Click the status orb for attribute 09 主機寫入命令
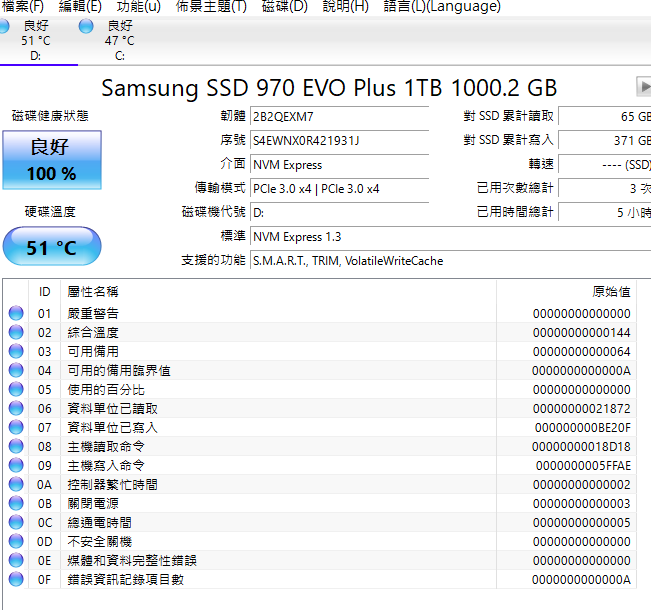Screen dimensions: 651x610 click(x=16, y=465)
